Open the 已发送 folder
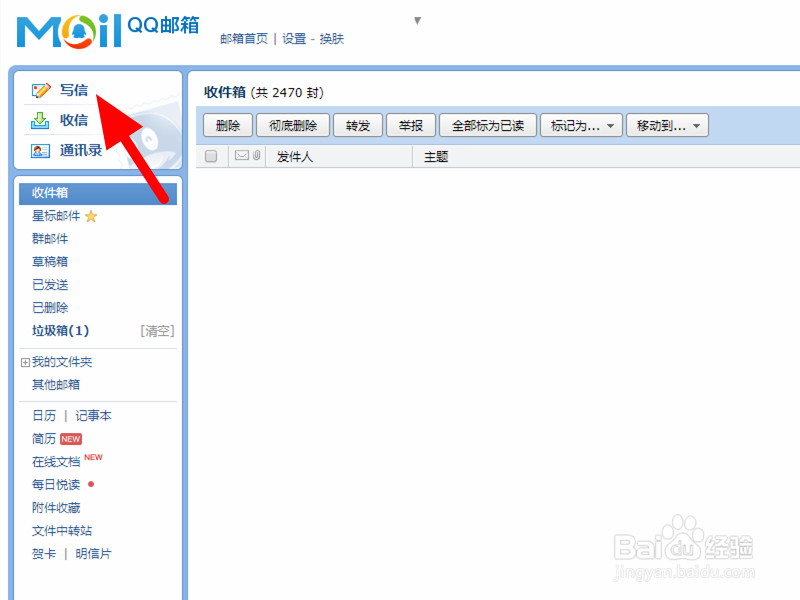The width and height of the screenshot is (800, 600). (x=50, y=285)
